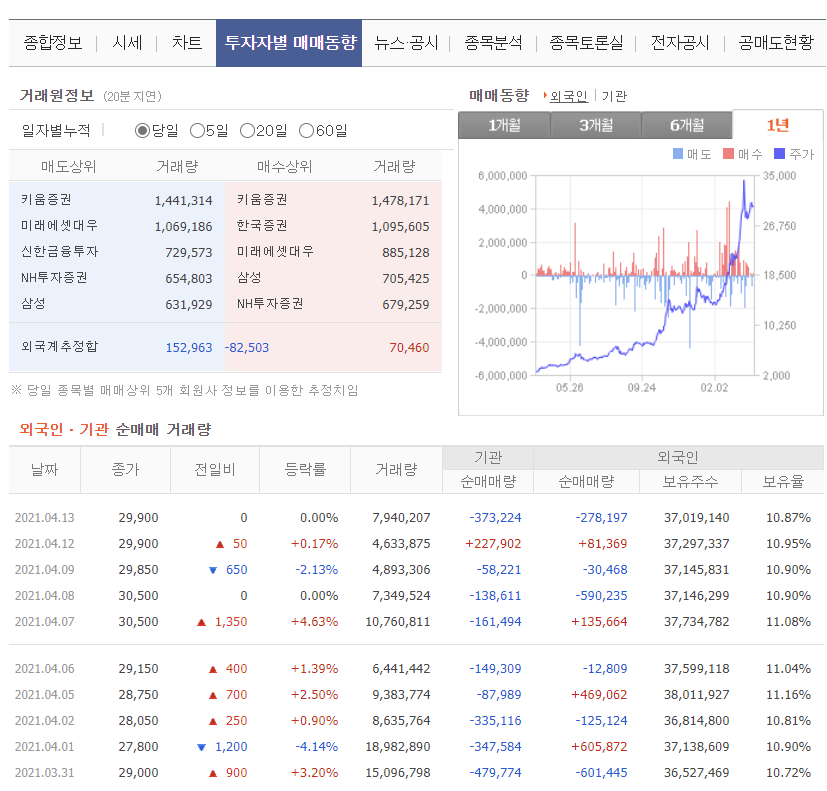Click the foreign net value +605,872
The image size is (827, 791).
599,747
